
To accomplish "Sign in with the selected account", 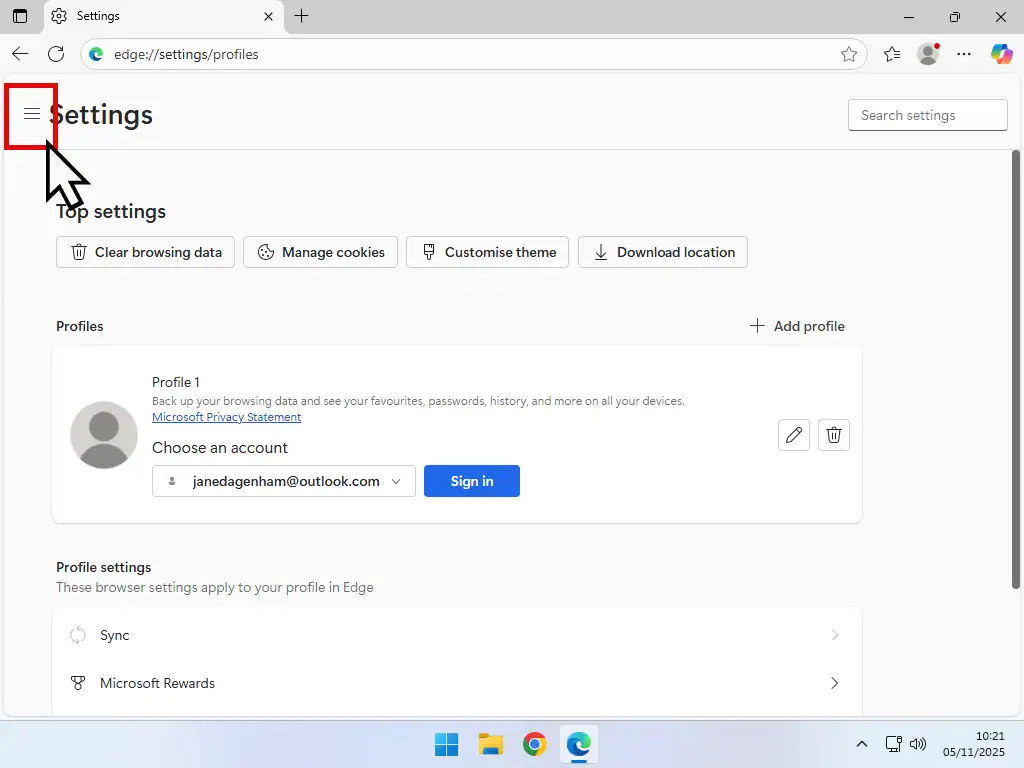I will click(471, 481).
